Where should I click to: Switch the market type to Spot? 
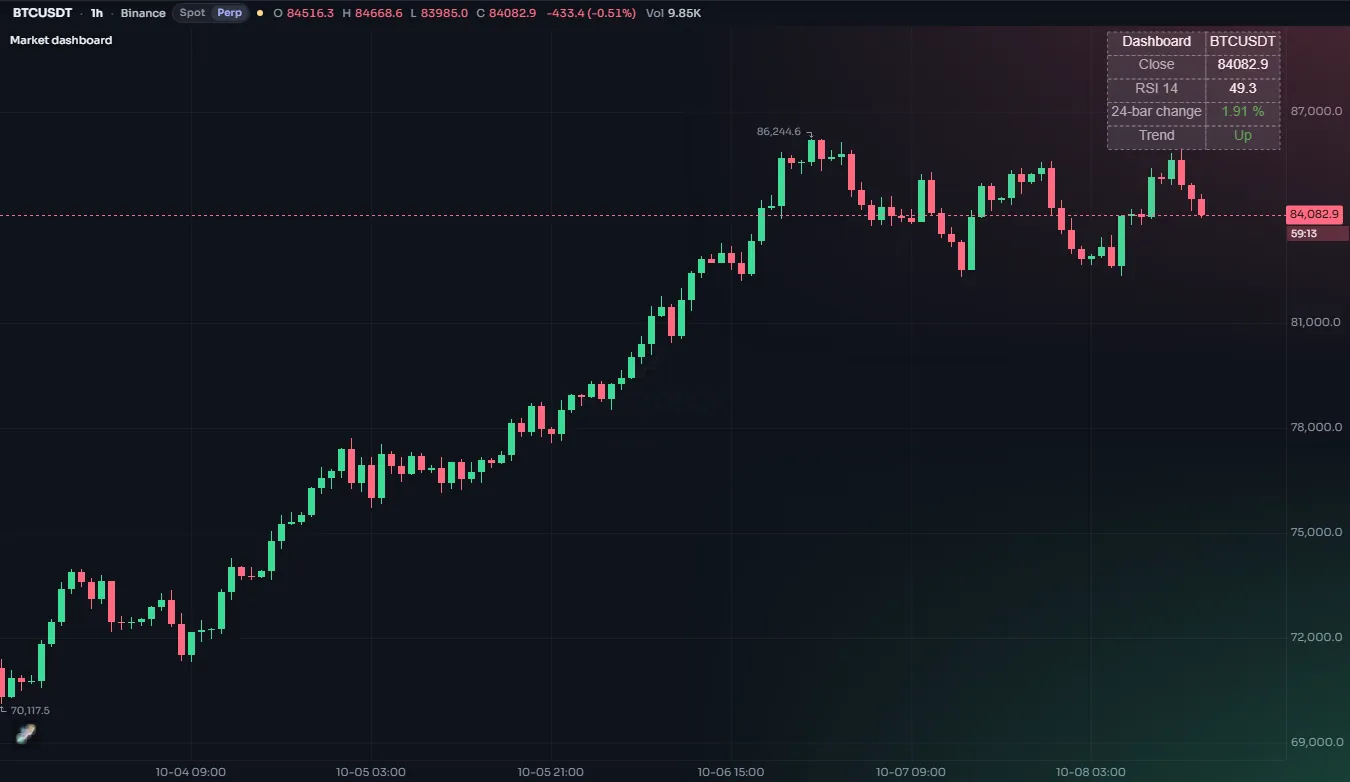[192, 13]
